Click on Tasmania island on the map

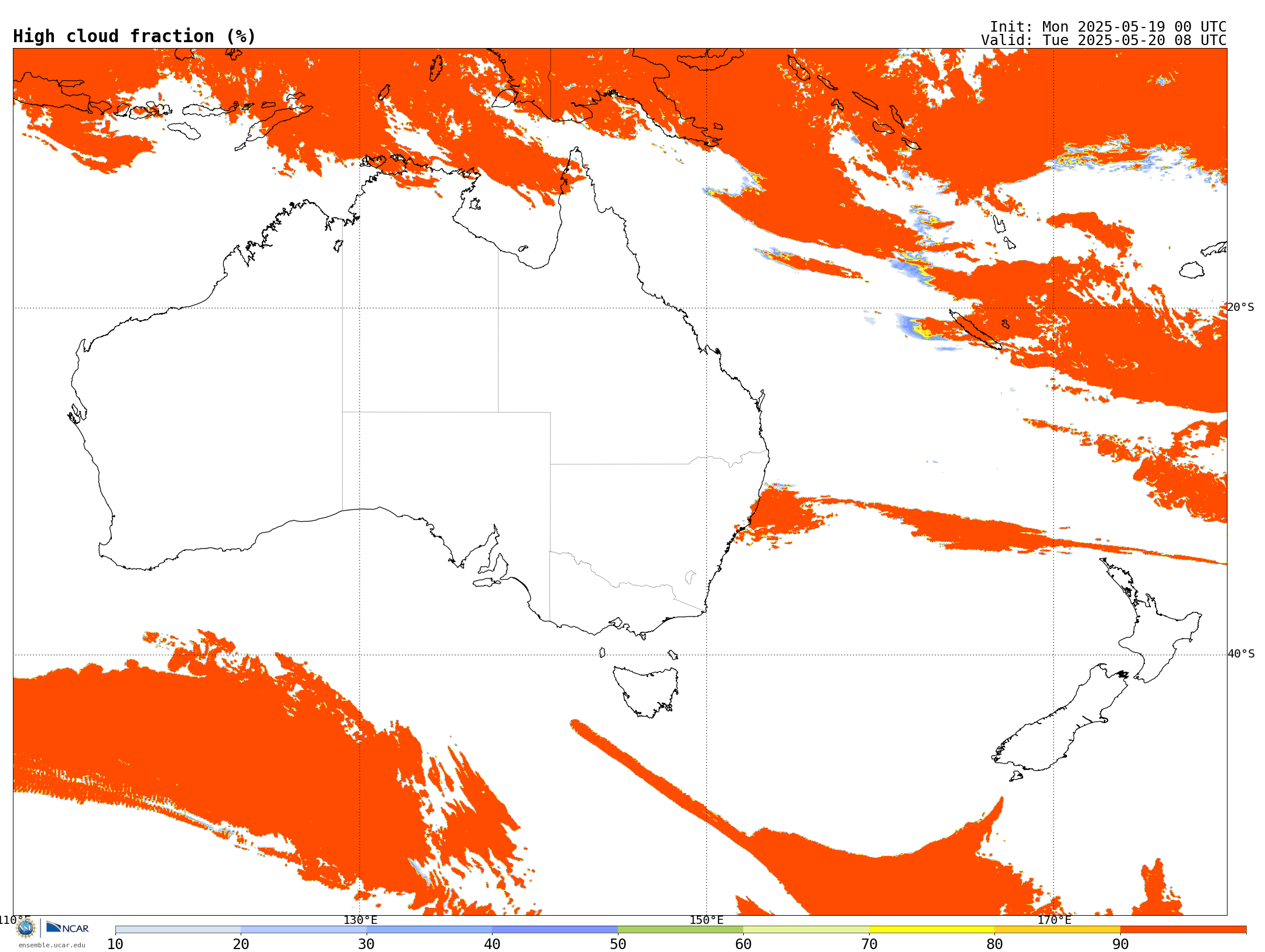click(x=645, y=691)
